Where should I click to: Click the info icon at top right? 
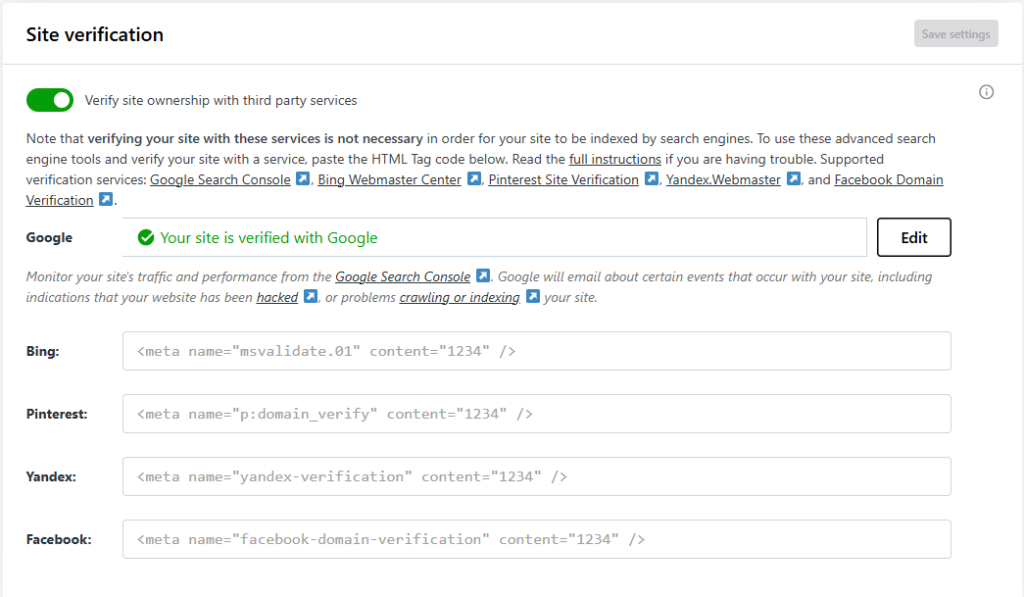coord(986,92)
